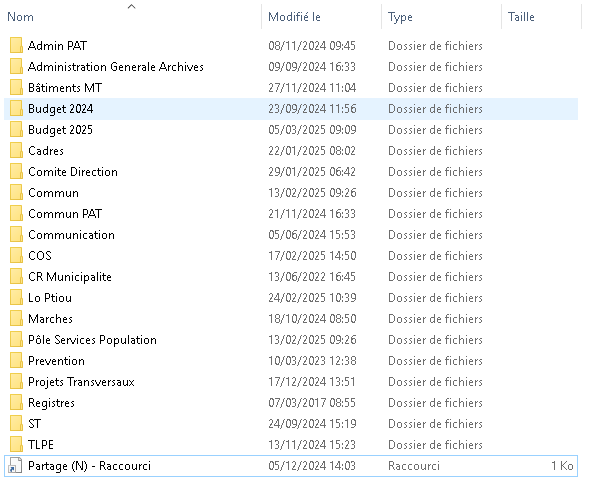This screenshot has width=590, height=485.
Task: Sort by the Taille column header
Action: 521,17
